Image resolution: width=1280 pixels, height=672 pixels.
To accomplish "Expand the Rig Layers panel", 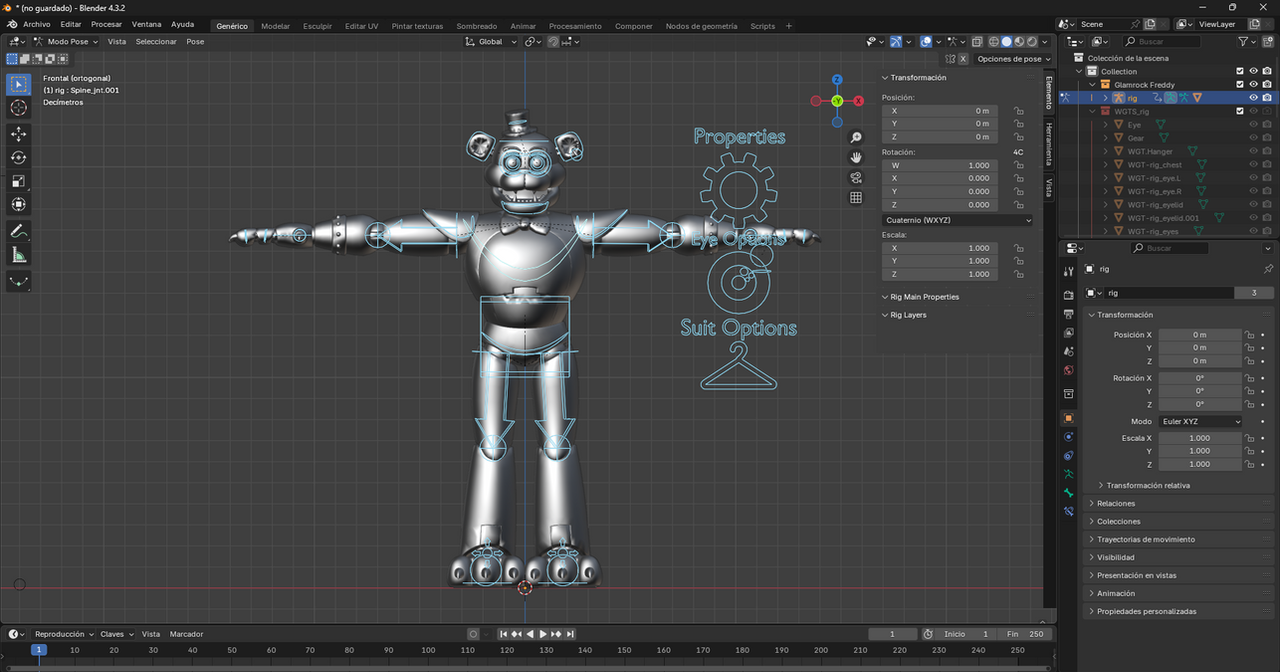I will coord(908,315).
